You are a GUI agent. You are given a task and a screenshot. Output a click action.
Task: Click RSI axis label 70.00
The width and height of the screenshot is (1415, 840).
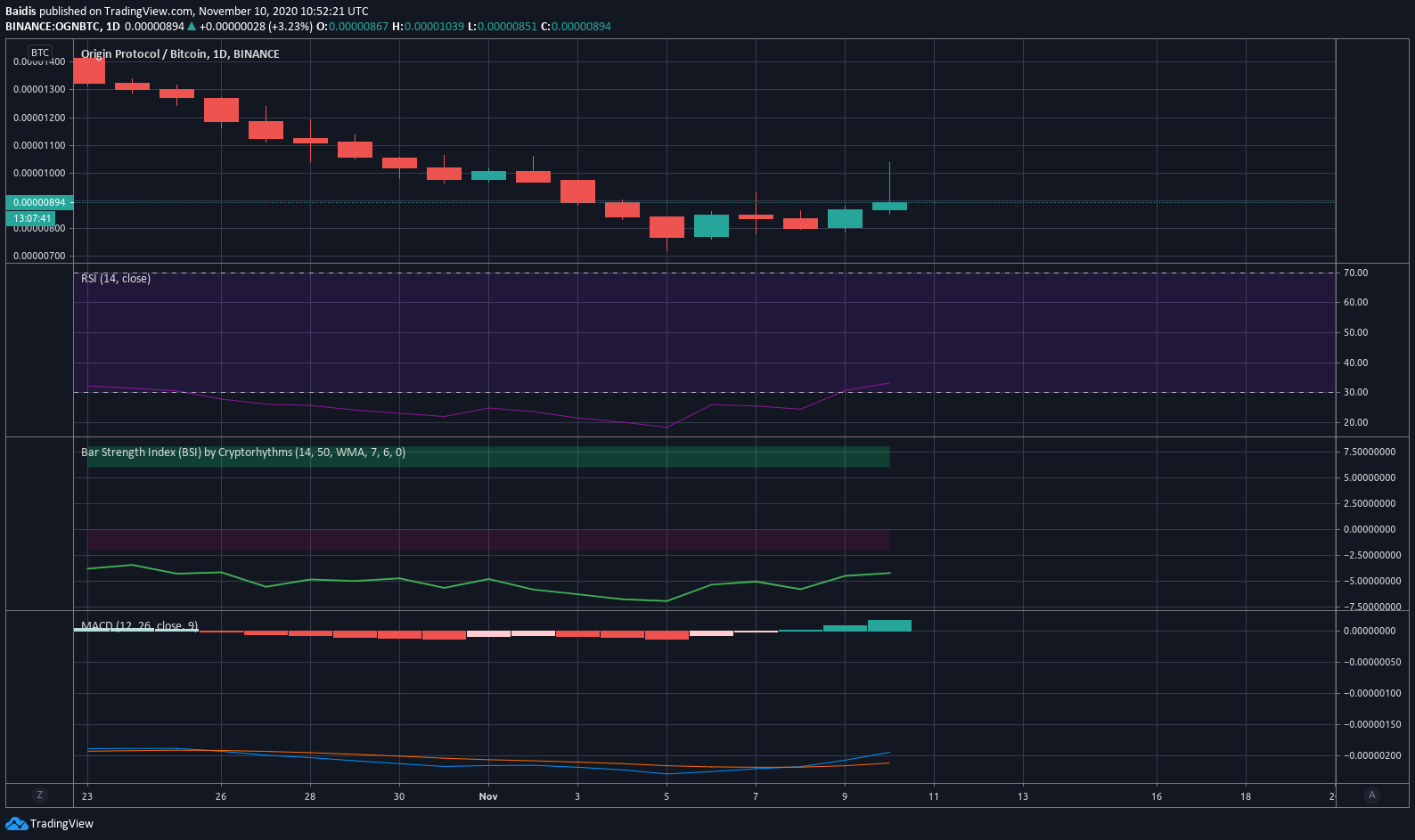(x=1356, y=273)
